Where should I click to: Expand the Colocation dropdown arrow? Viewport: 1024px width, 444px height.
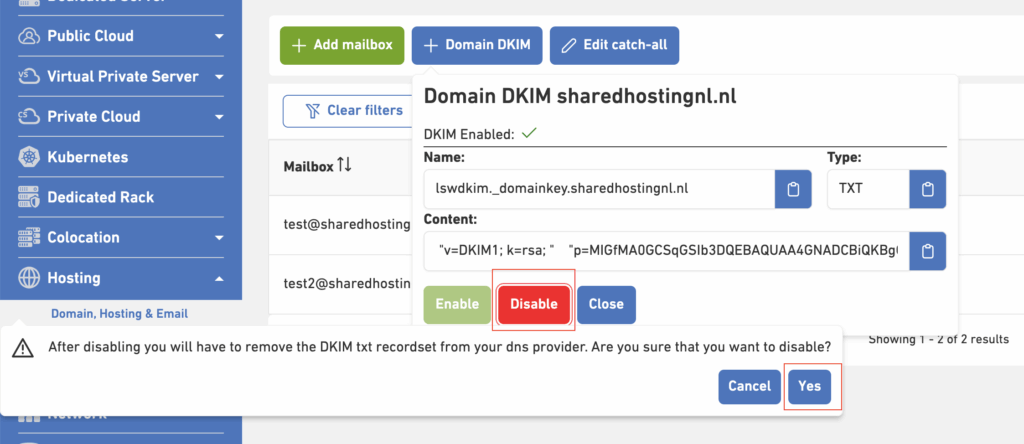pos(219,238)
